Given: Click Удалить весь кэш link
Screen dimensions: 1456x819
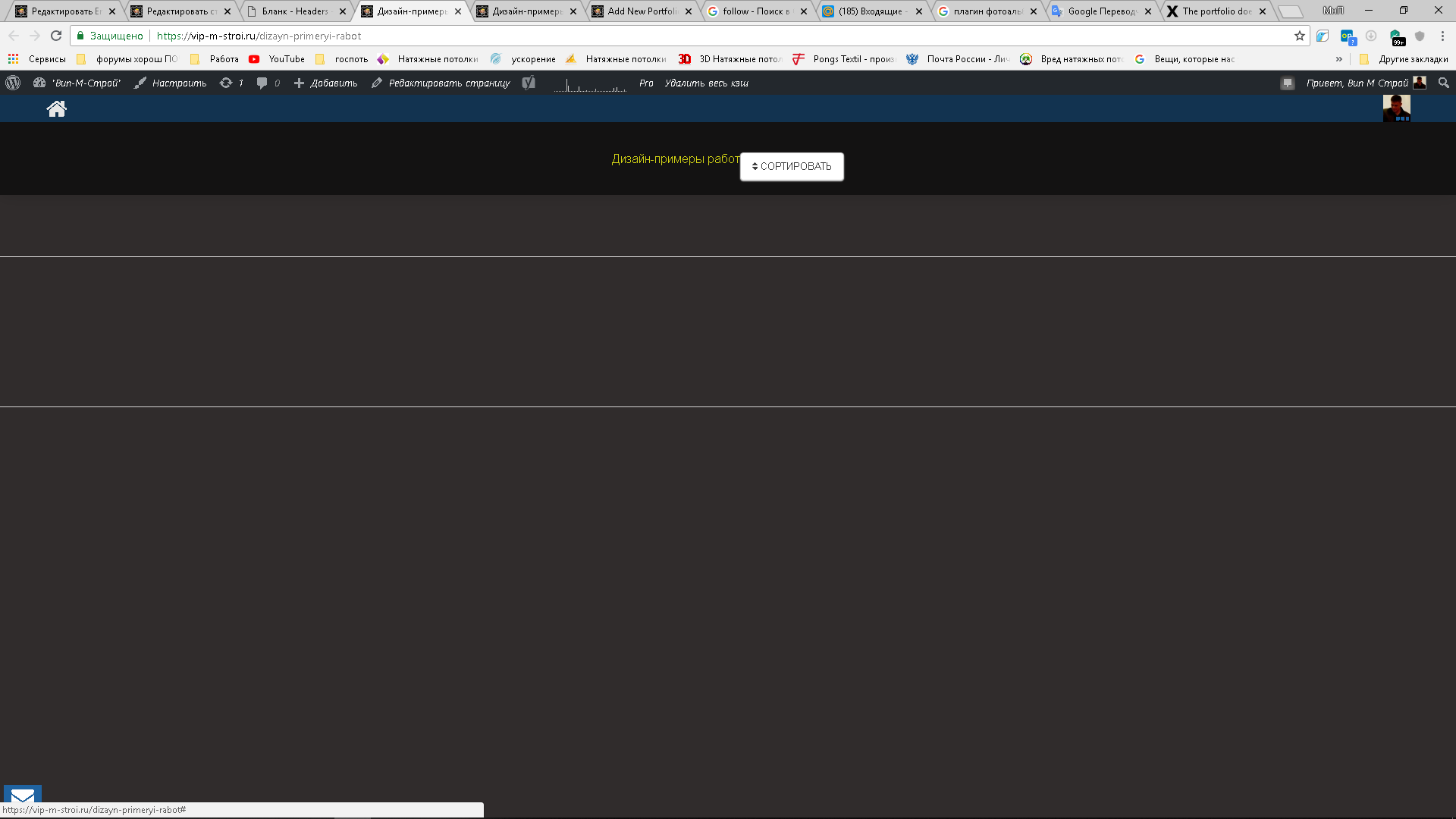Looking at the screenshot, I should point(707,83).
